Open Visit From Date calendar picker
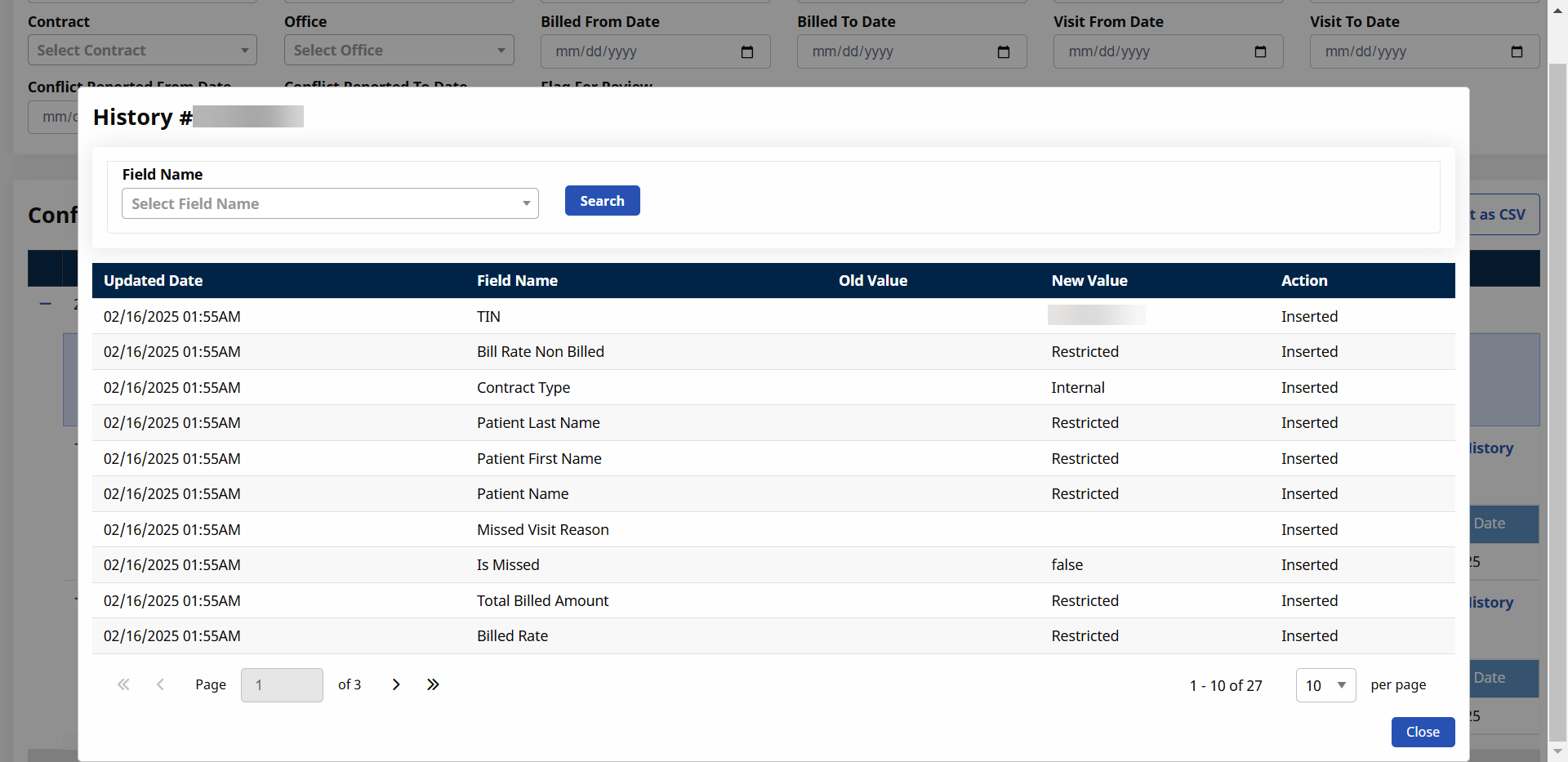Viewport: 1568px width, 762px height. pos(1259,51)
